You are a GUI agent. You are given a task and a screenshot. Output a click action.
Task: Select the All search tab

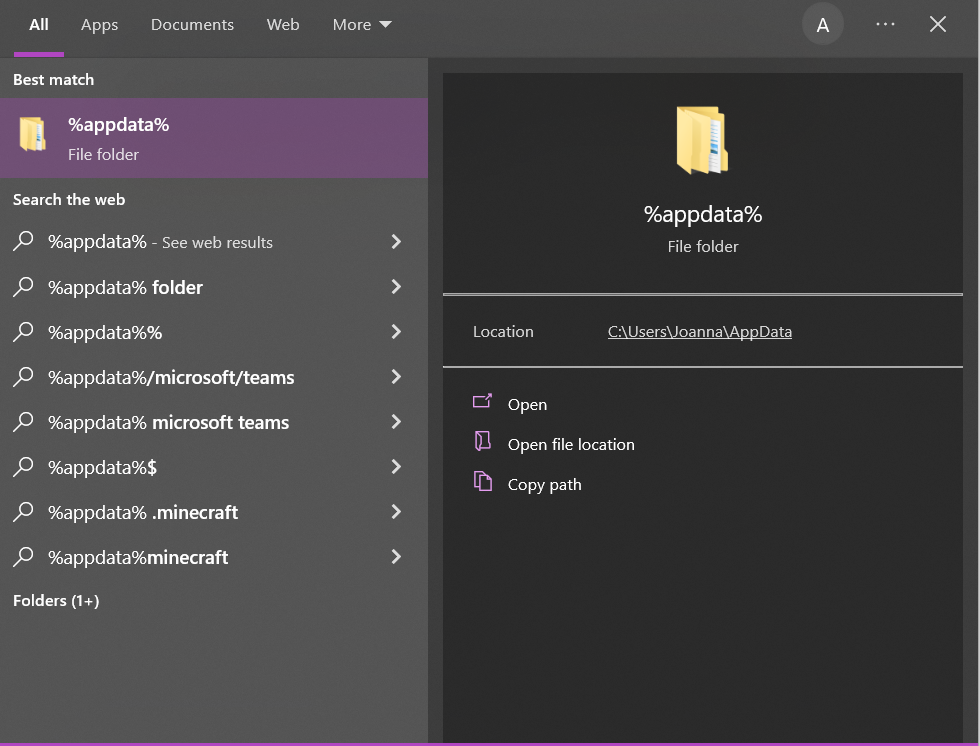coord(39,25)
